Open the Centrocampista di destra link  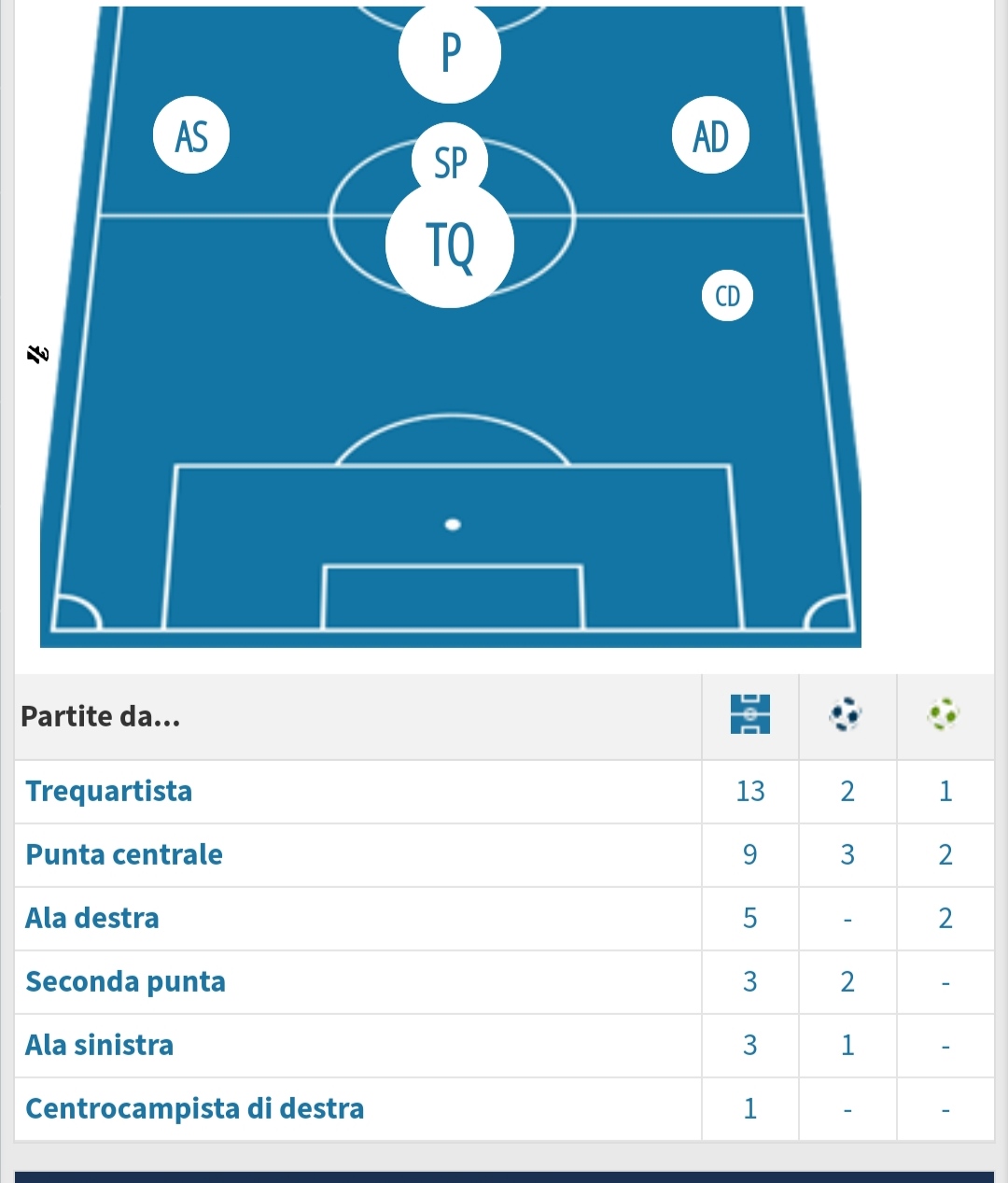(x=195, y=1109)
